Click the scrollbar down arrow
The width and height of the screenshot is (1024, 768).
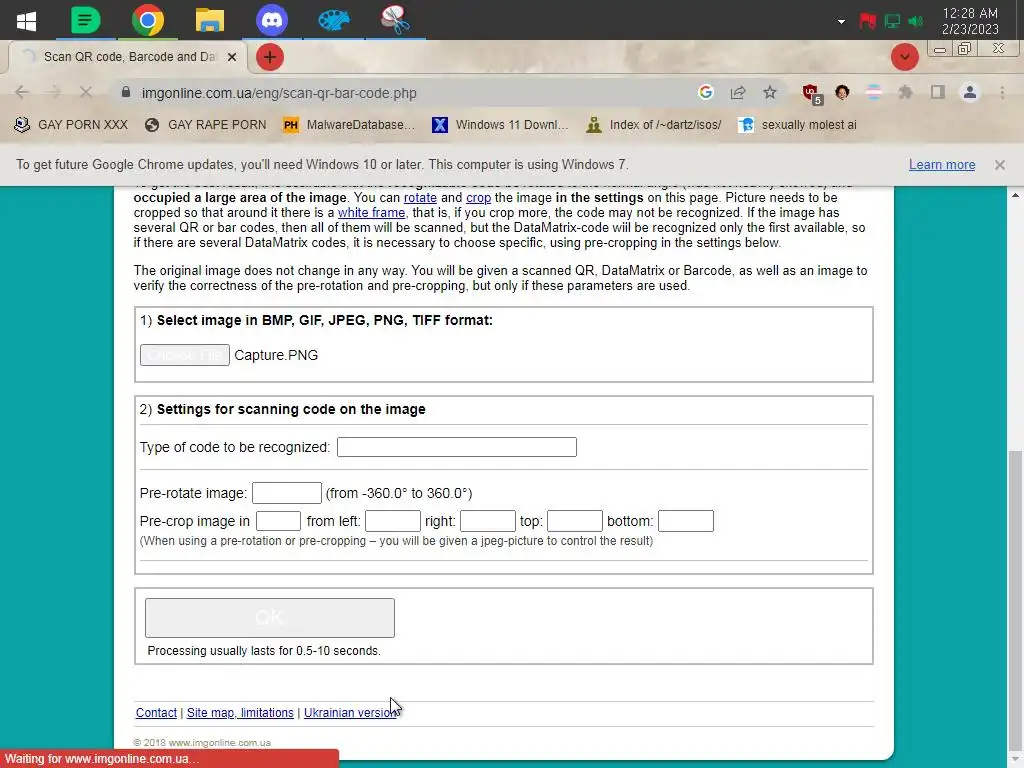[x=1015, y=760]
